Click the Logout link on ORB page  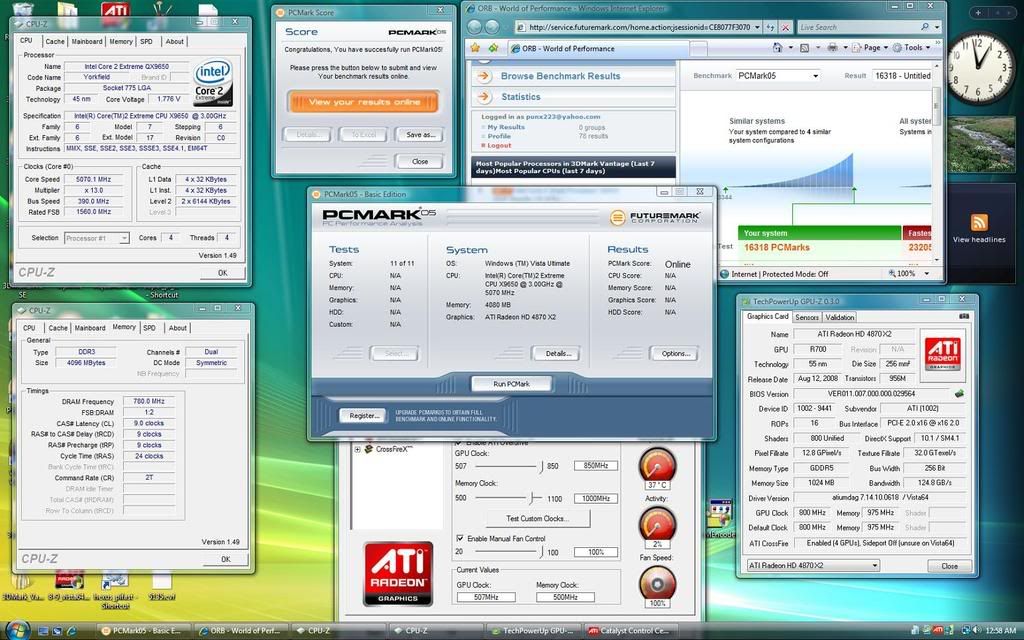pos(499,145)
